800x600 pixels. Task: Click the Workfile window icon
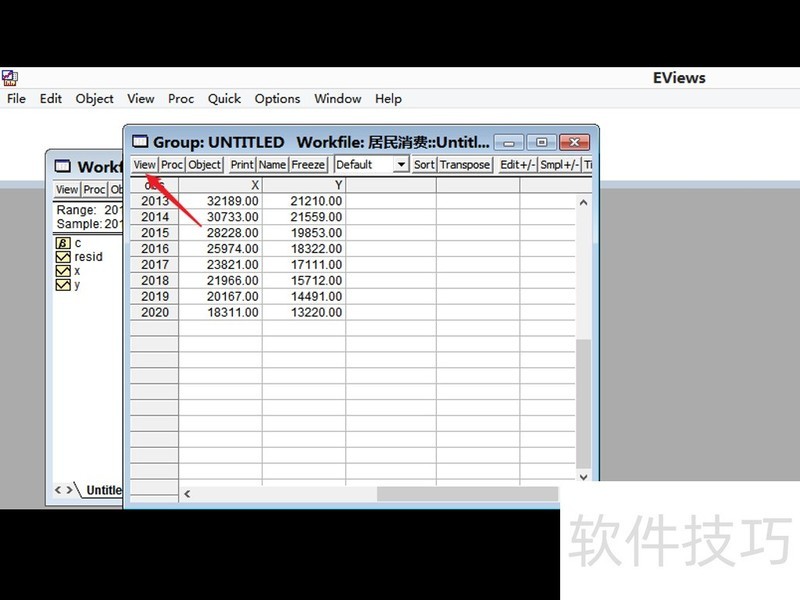coord(62,166)
